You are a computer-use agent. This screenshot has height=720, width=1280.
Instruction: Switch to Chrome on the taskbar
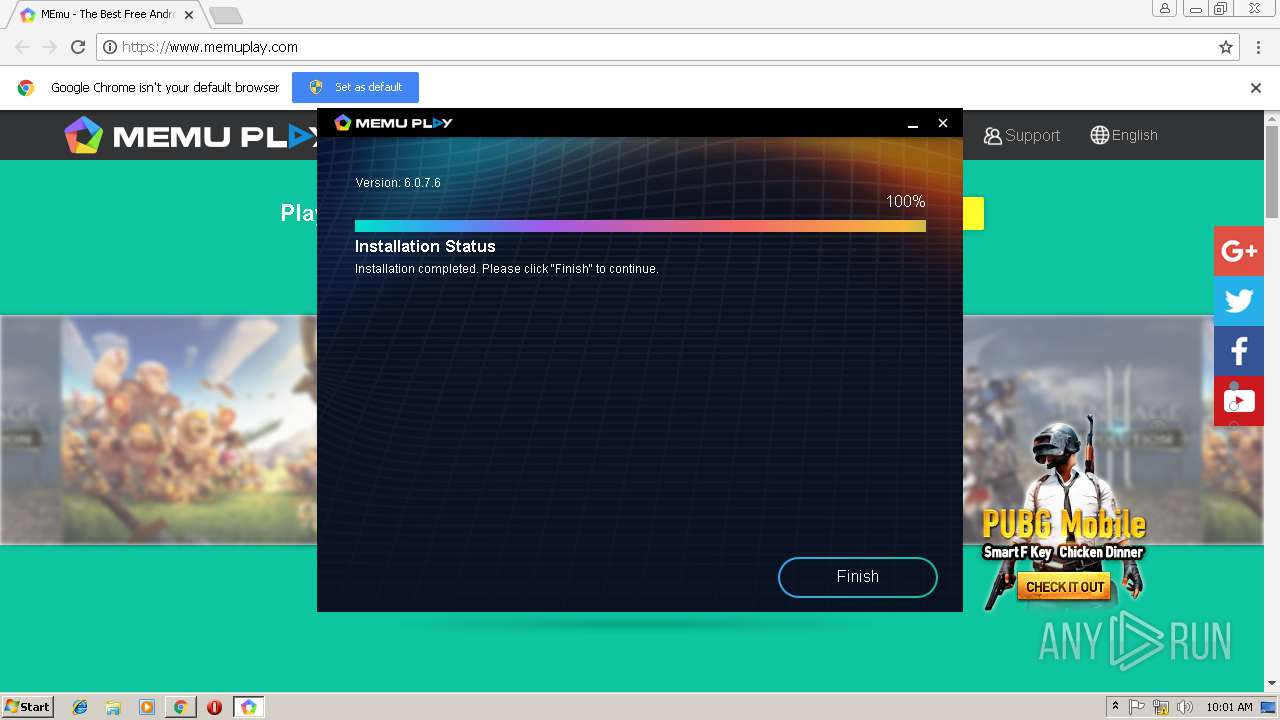[x=180, y=707]
